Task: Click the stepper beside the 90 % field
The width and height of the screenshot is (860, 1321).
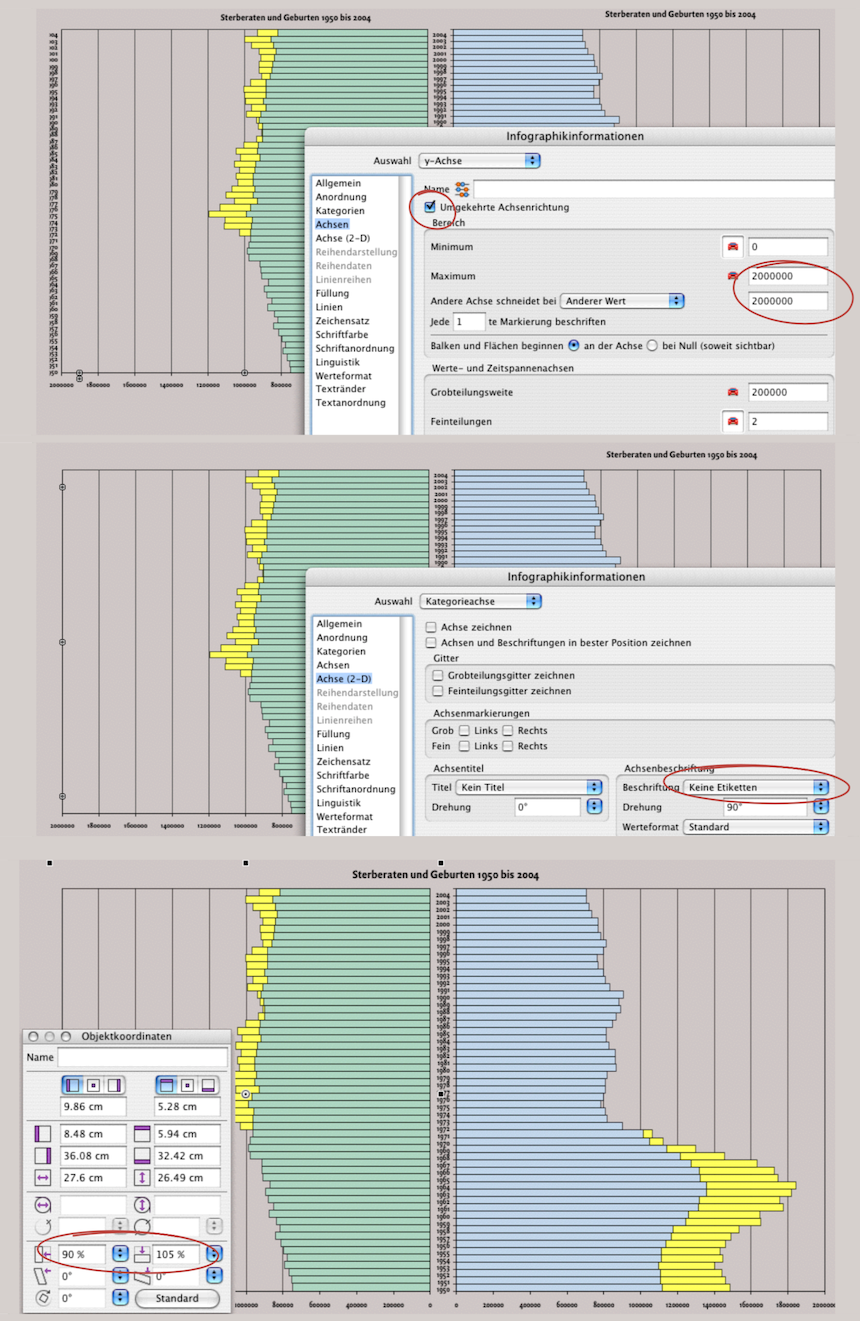Action: click(x=120, y=1253)
